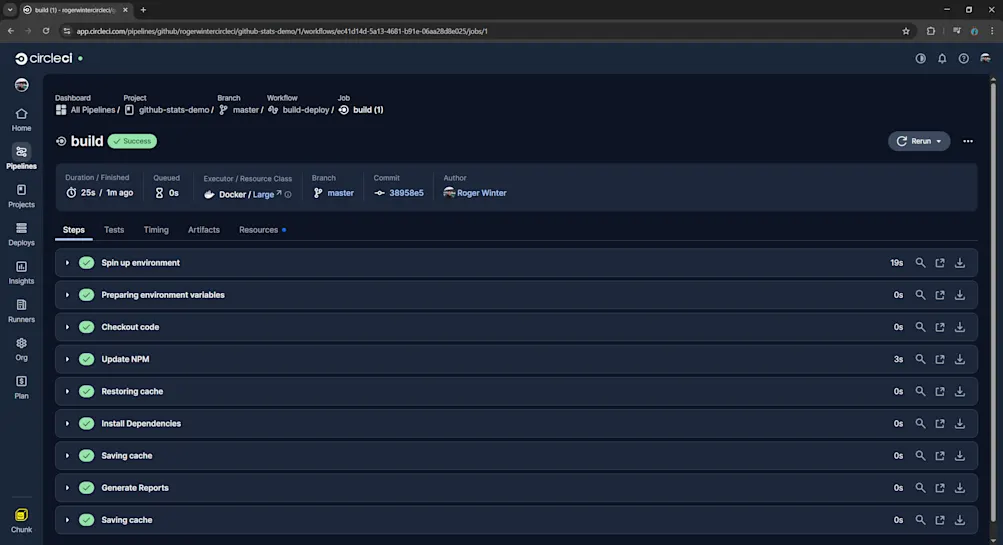Open Org settings in the sidebar
Image resolution: width=1003 pixels, height=545 pixels.
click(21, 349)
